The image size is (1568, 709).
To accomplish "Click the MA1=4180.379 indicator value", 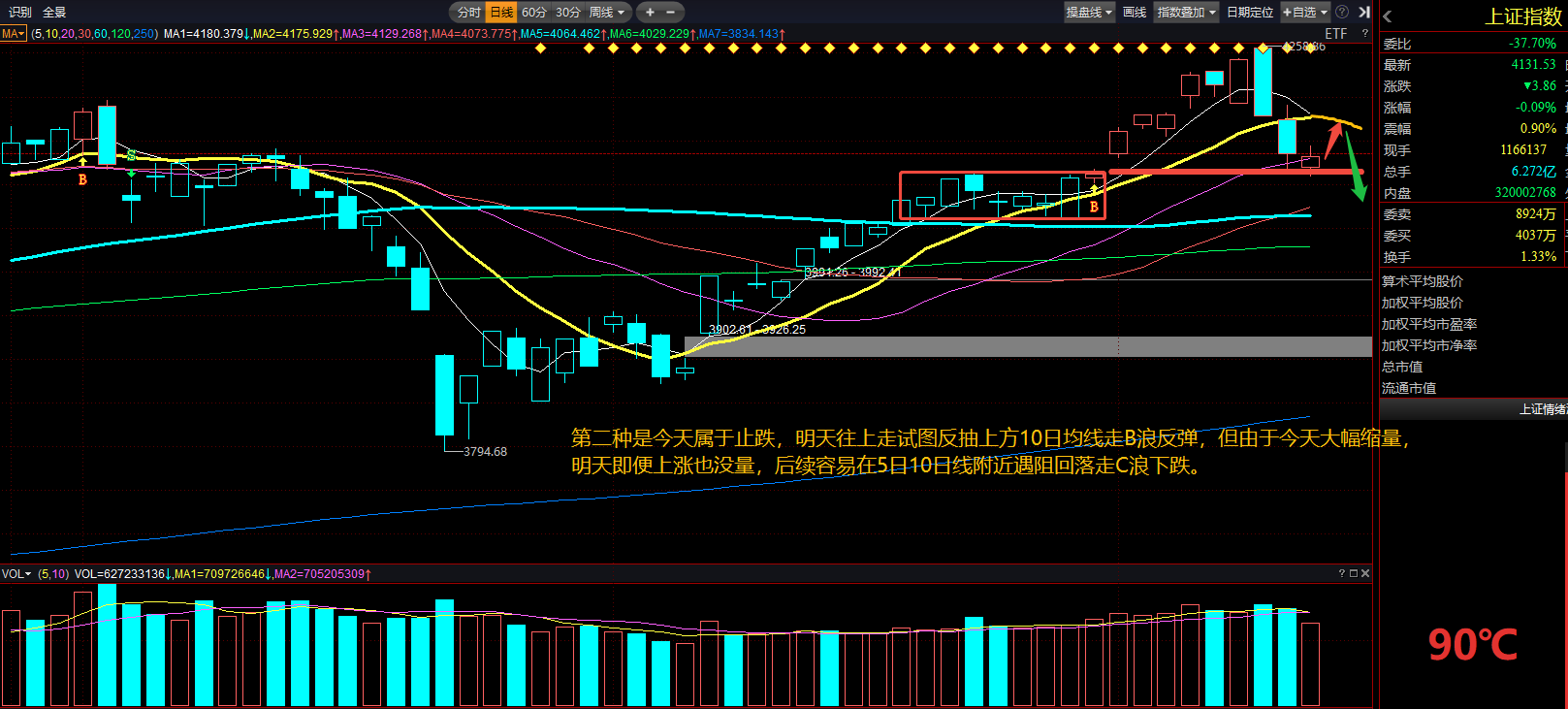I will 205,34.
